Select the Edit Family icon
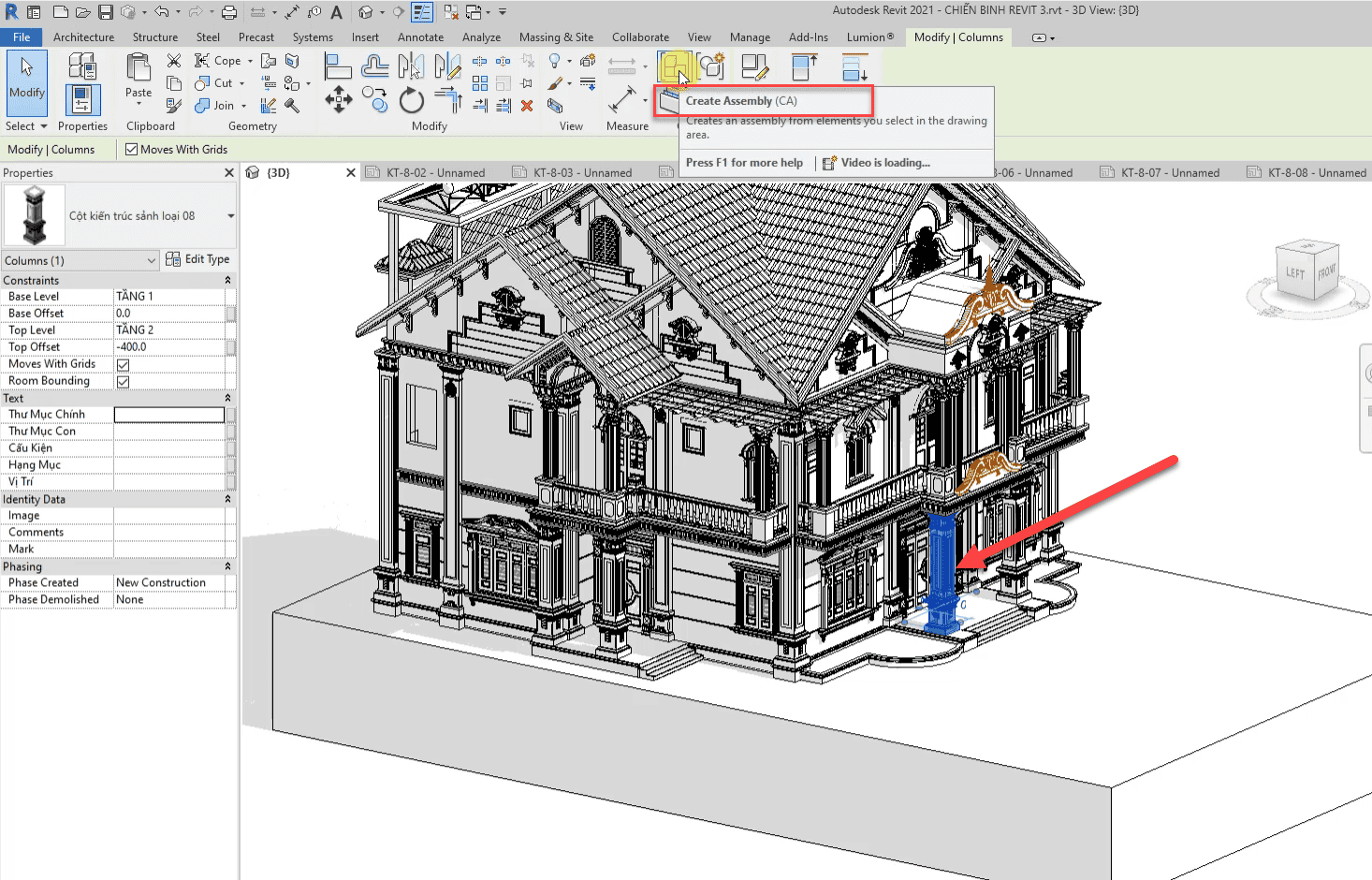1372x880 pixels. [x=754, y=66]
